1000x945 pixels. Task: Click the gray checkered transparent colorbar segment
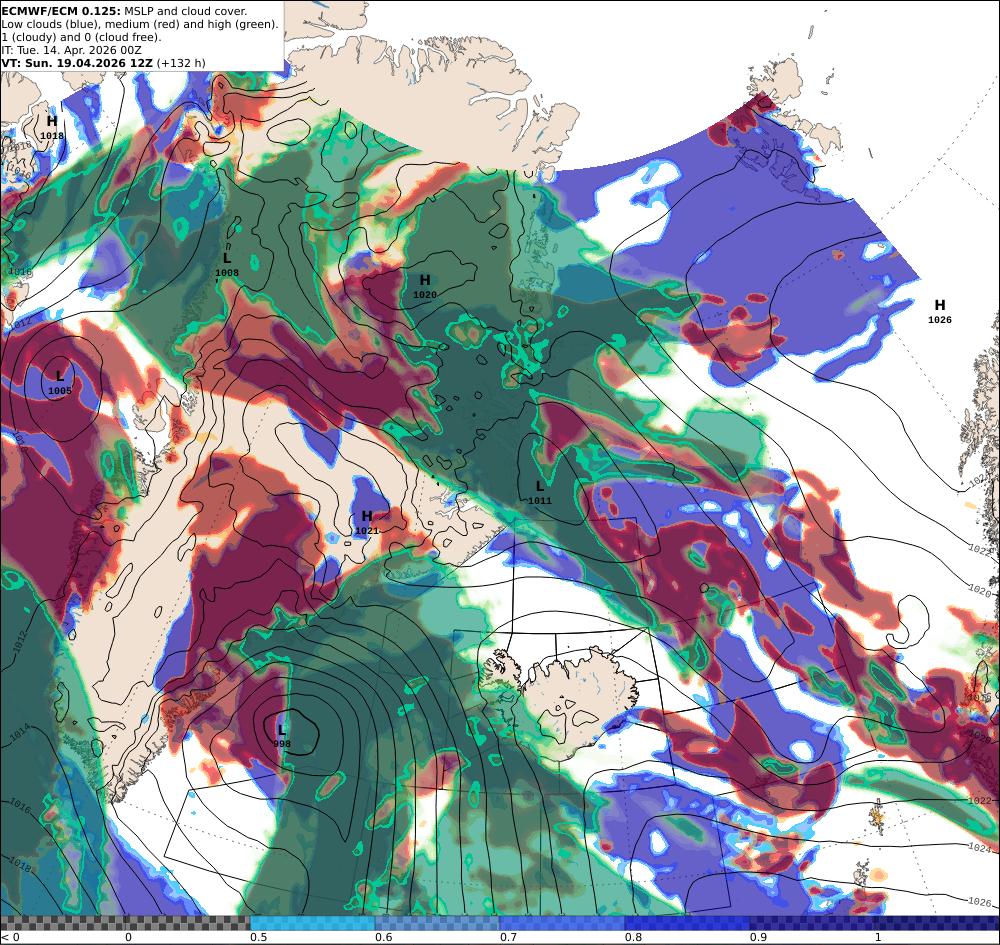coord(125,923)
